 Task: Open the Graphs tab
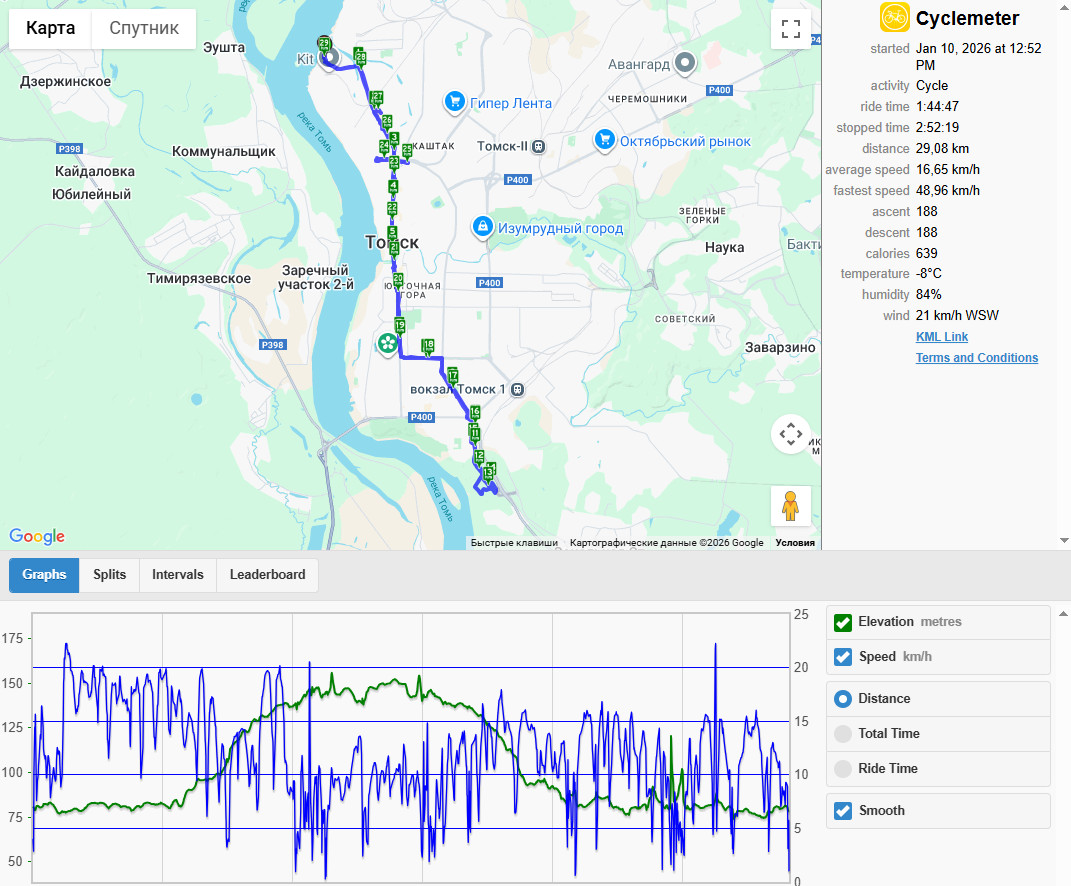[44, 574]
